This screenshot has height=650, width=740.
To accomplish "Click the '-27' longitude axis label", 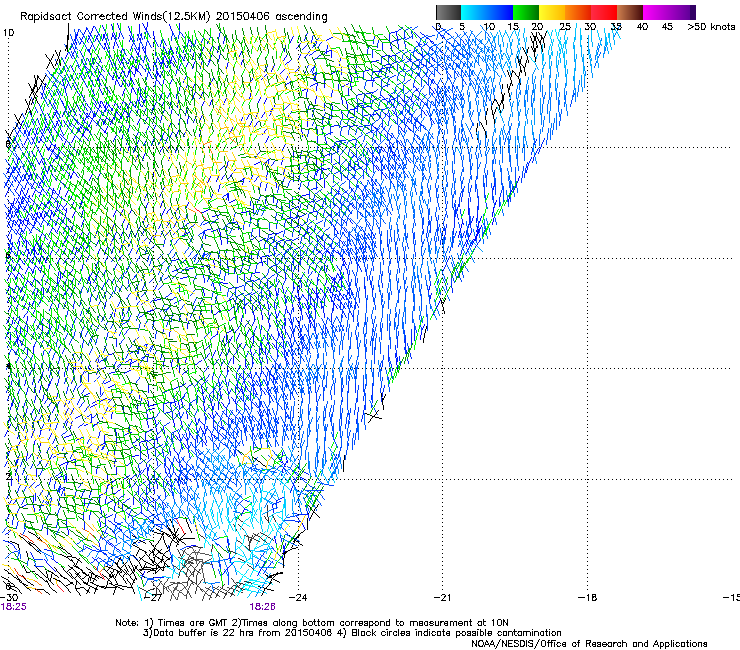I will tap(153, 597).
